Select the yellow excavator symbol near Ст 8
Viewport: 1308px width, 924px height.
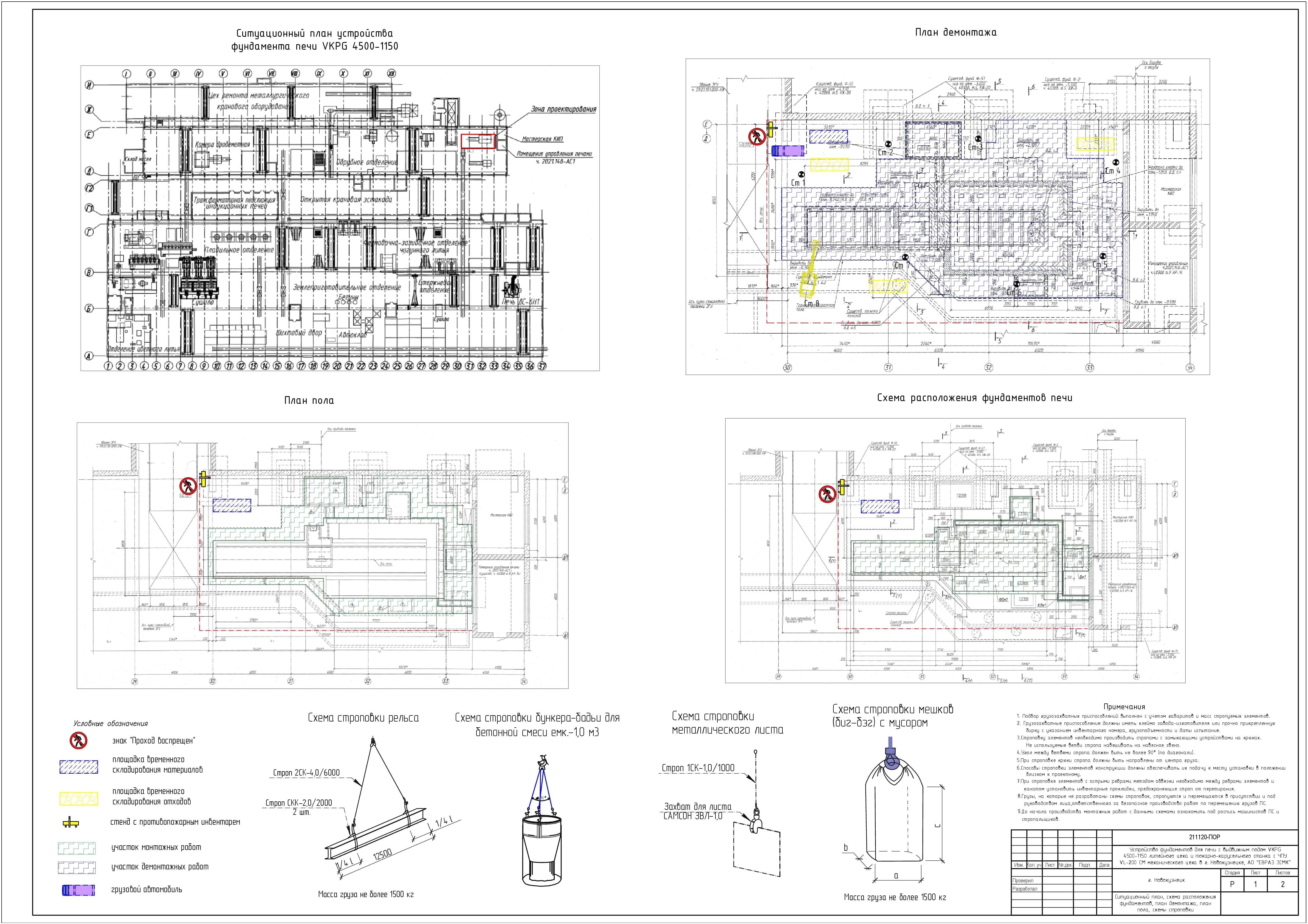click(x=809, y=269)
